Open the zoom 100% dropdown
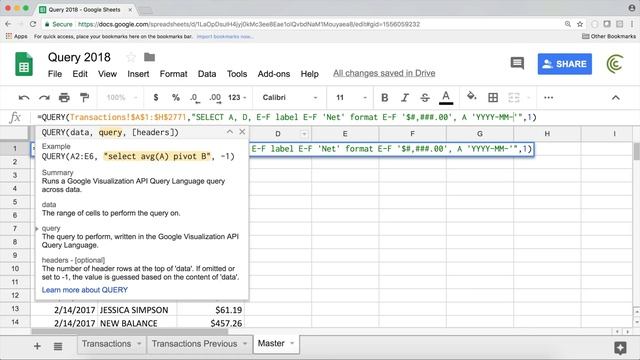The width and height of the screenshot is (640, 360). (122, 98)
